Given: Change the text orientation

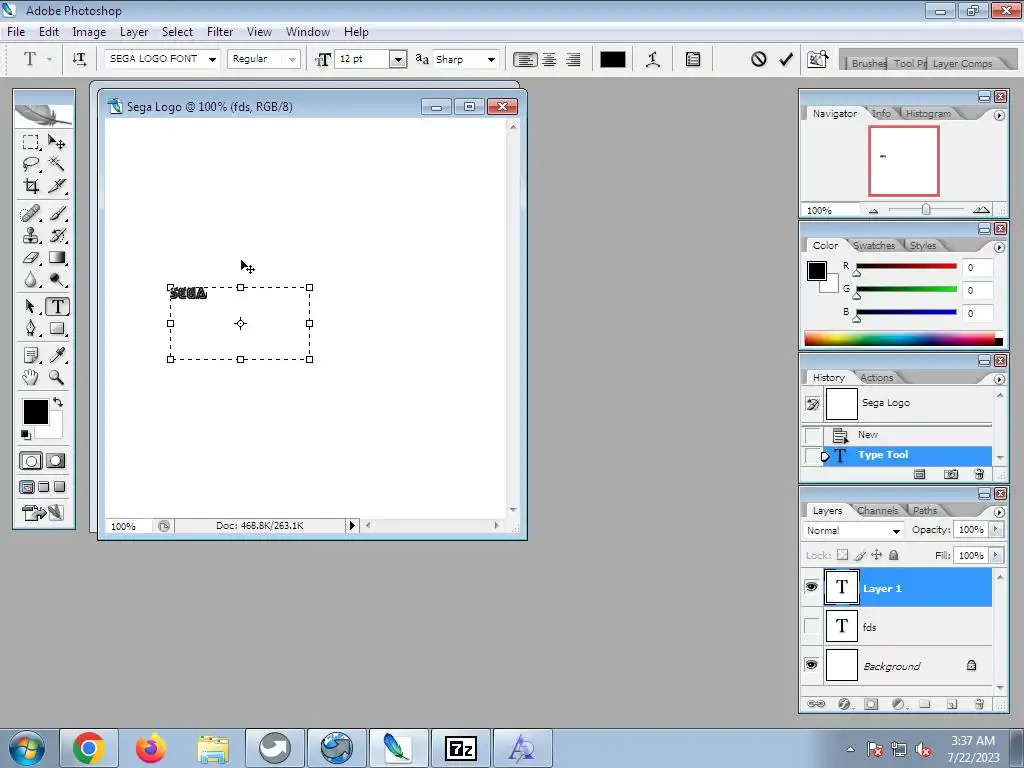Looking at the screenshot, I should 79,59.
